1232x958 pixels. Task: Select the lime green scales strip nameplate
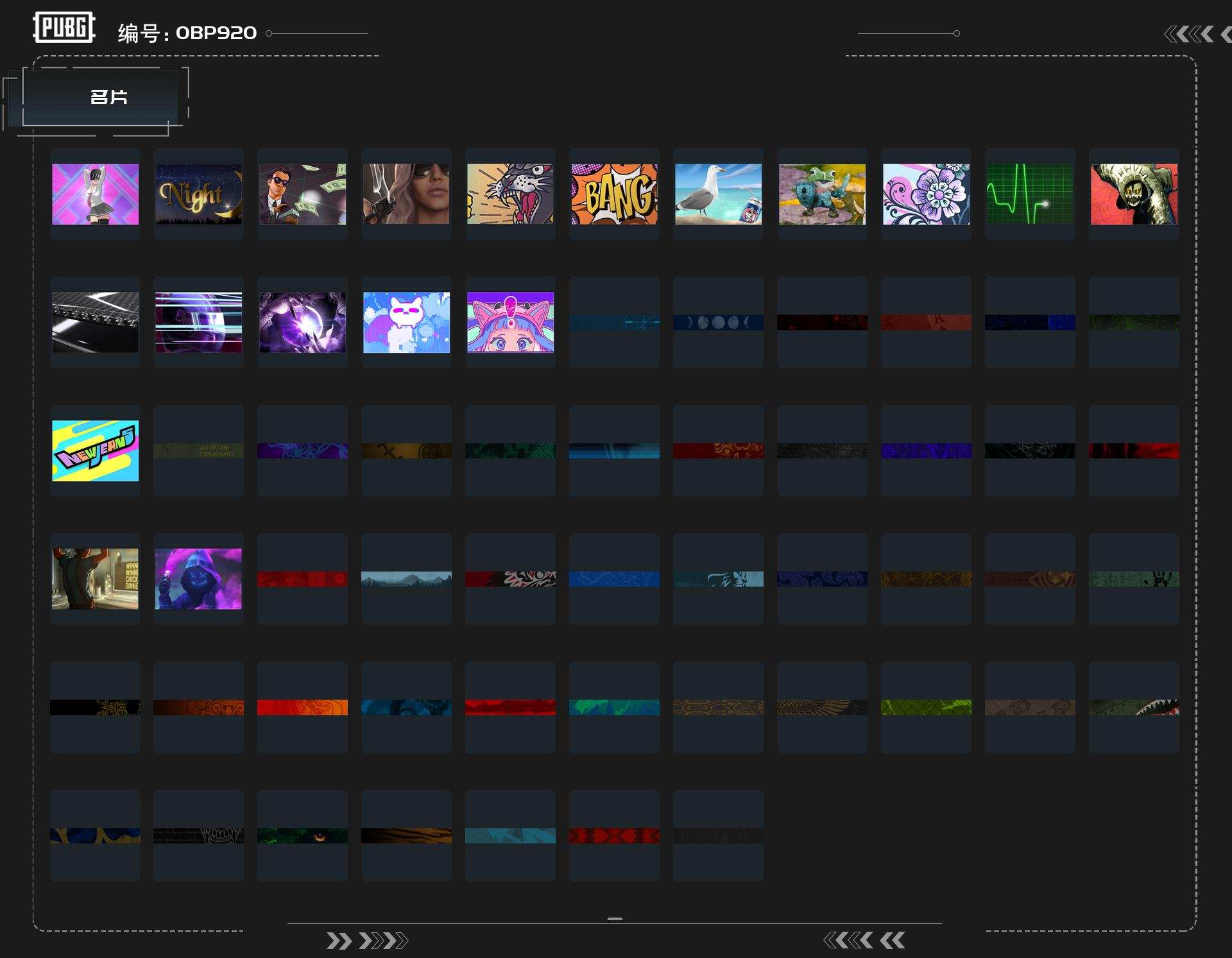[x=926, y=707]
